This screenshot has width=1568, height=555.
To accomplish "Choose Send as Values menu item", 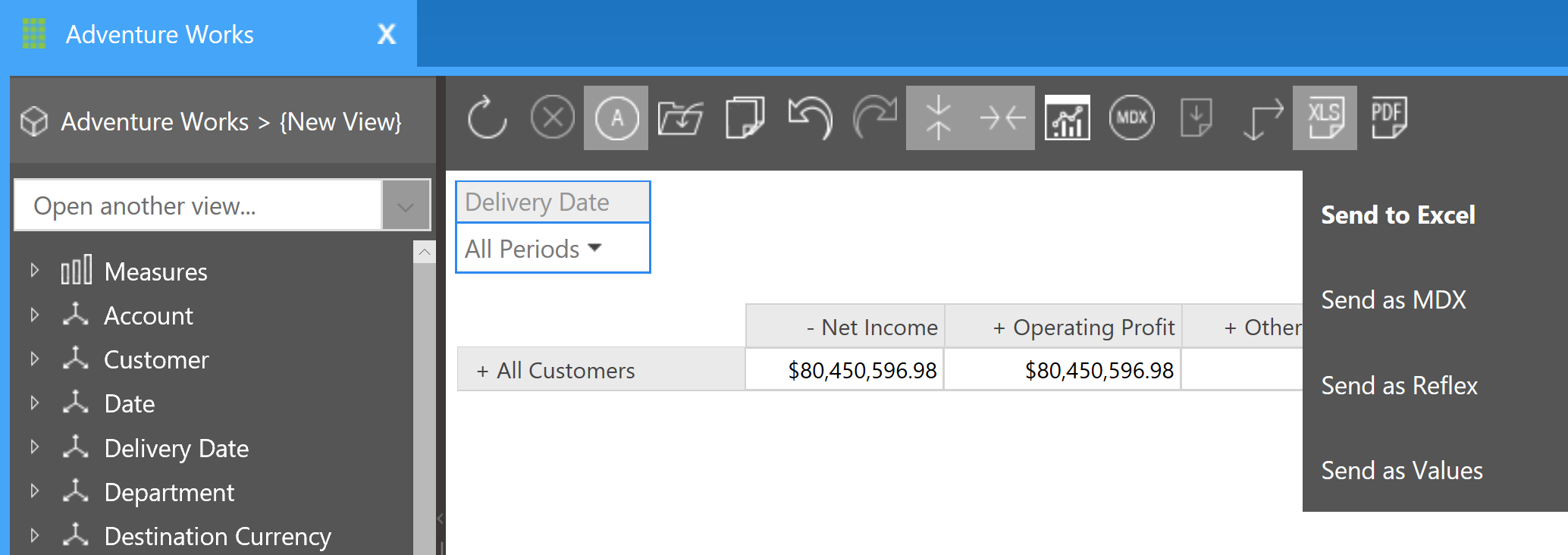I will click(1401, 471).
